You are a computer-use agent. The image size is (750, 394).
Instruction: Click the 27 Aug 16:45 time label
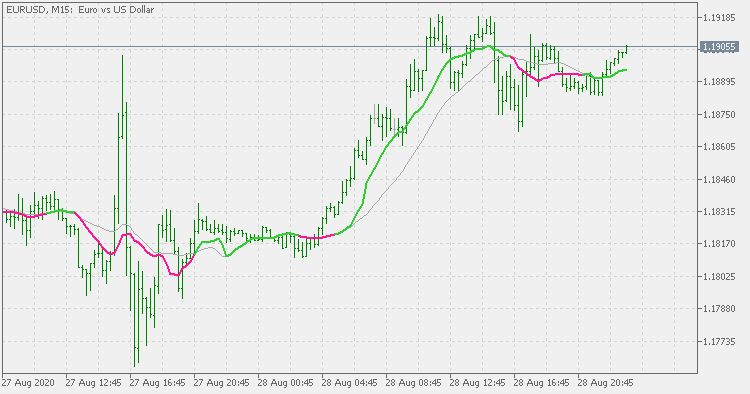[x=157, y=383]
